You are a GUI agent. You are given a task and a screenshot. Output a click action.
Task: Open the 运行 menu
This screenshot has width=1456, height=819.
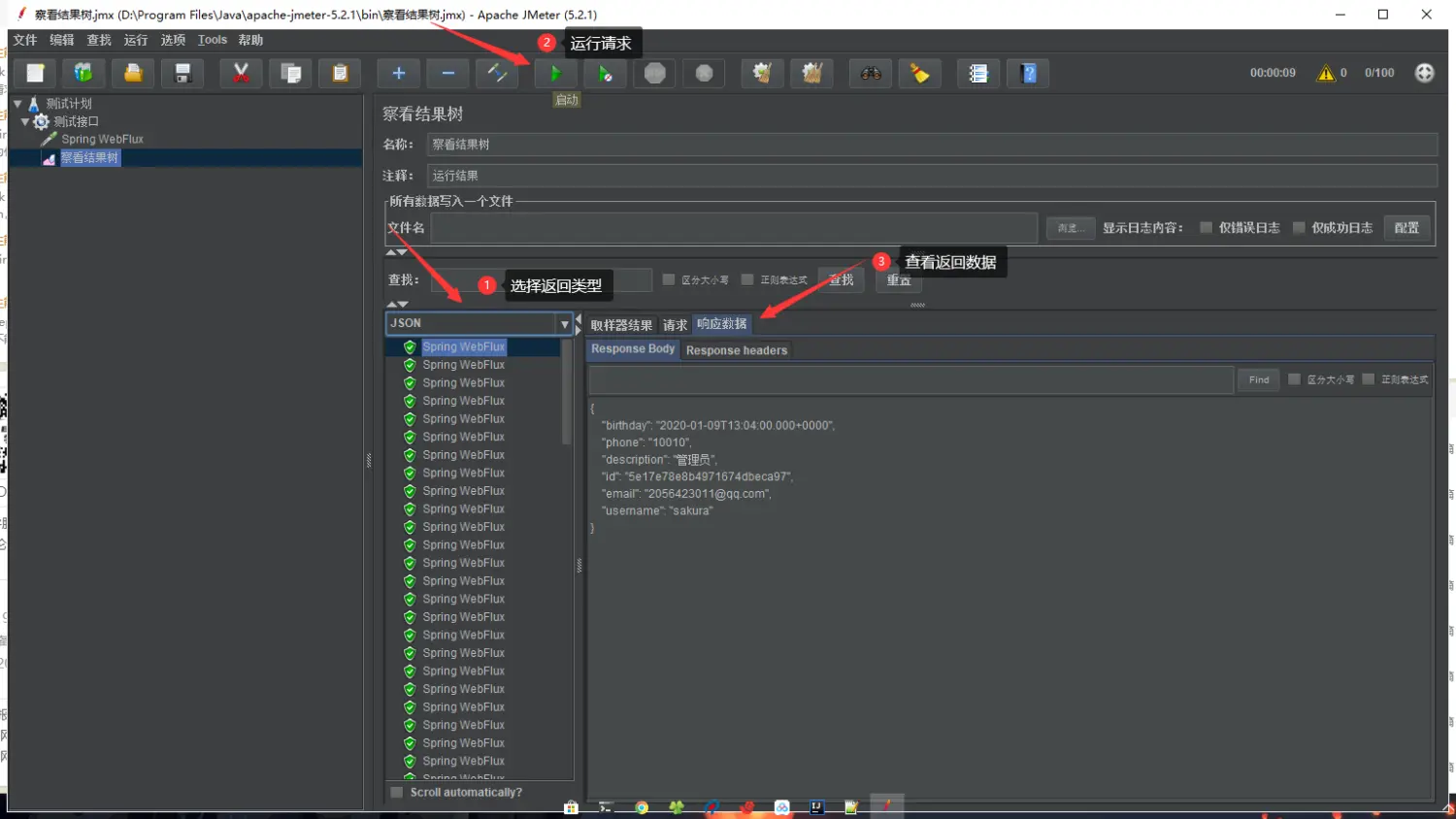click(136, 40)
